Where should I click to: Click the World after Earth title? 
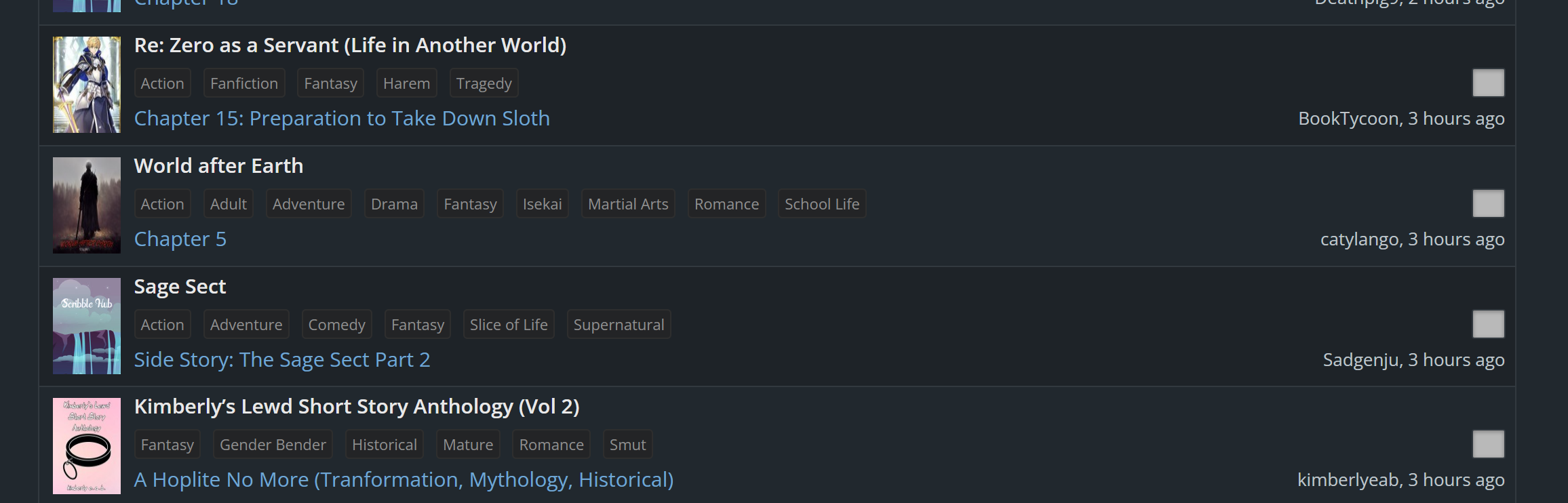(218, 166)
